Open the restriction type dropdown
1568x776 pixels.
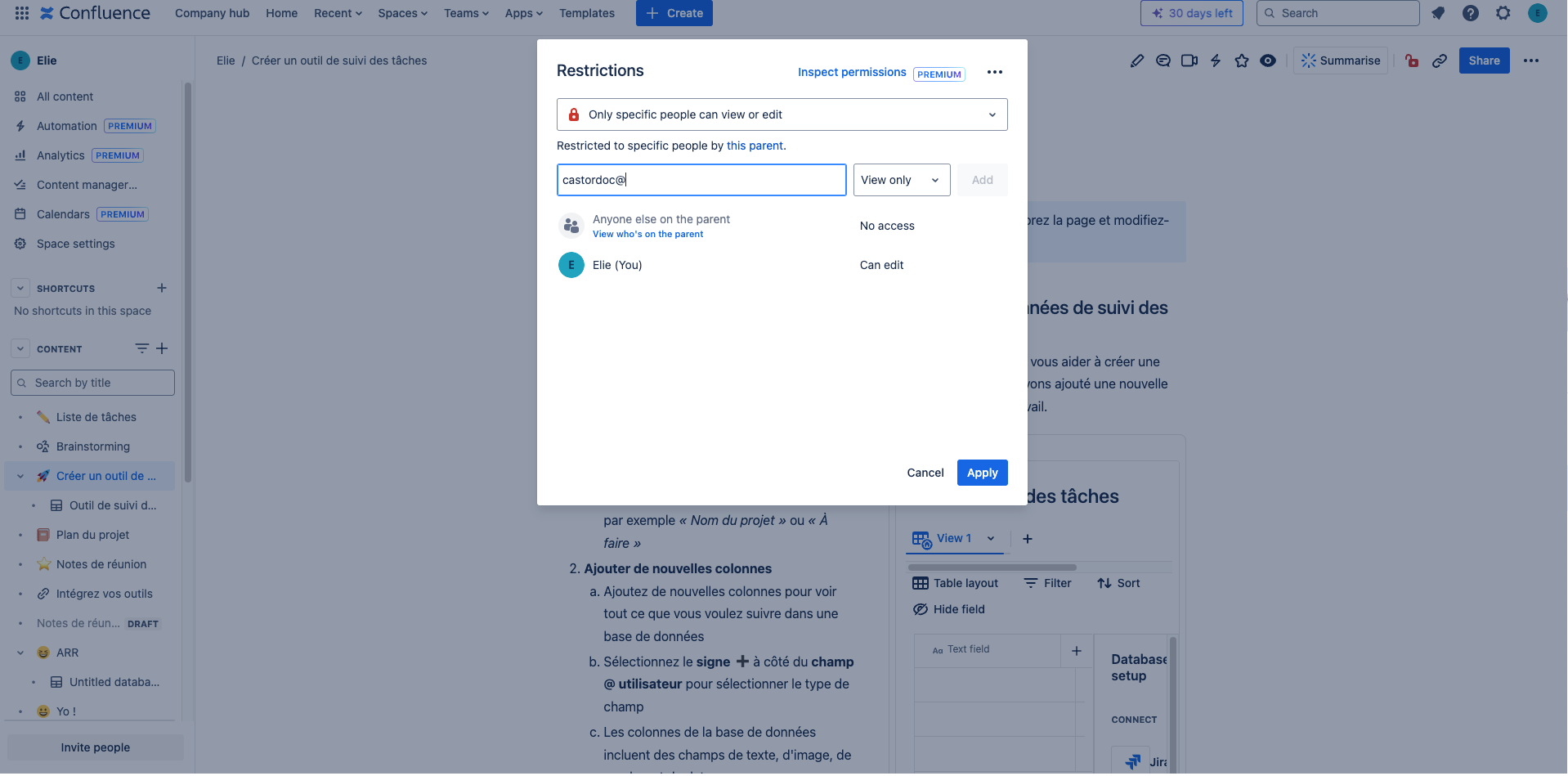pos(782,114)
